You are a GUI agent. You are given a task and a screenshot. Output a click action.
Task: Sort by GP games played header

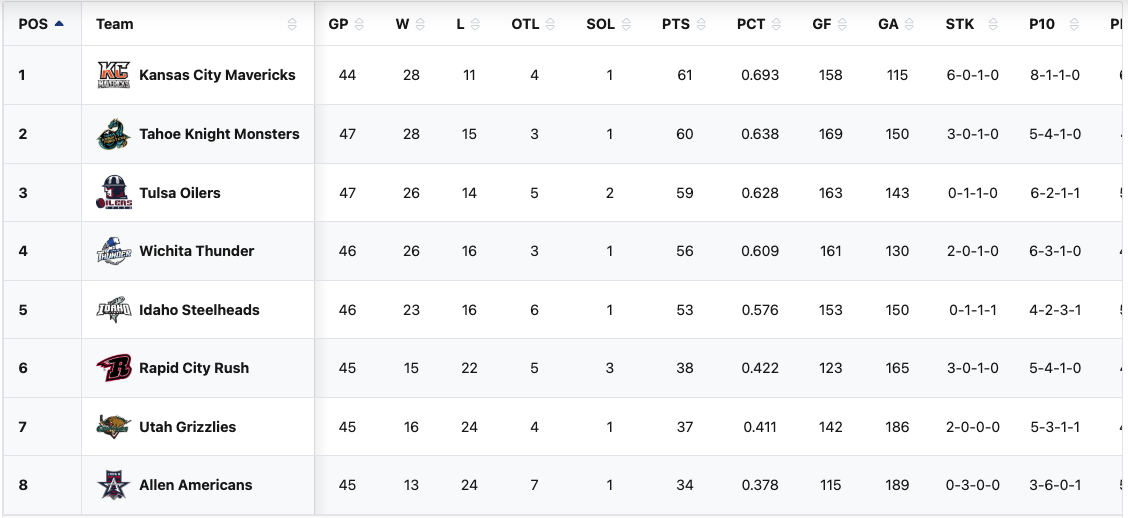[339, 24]
